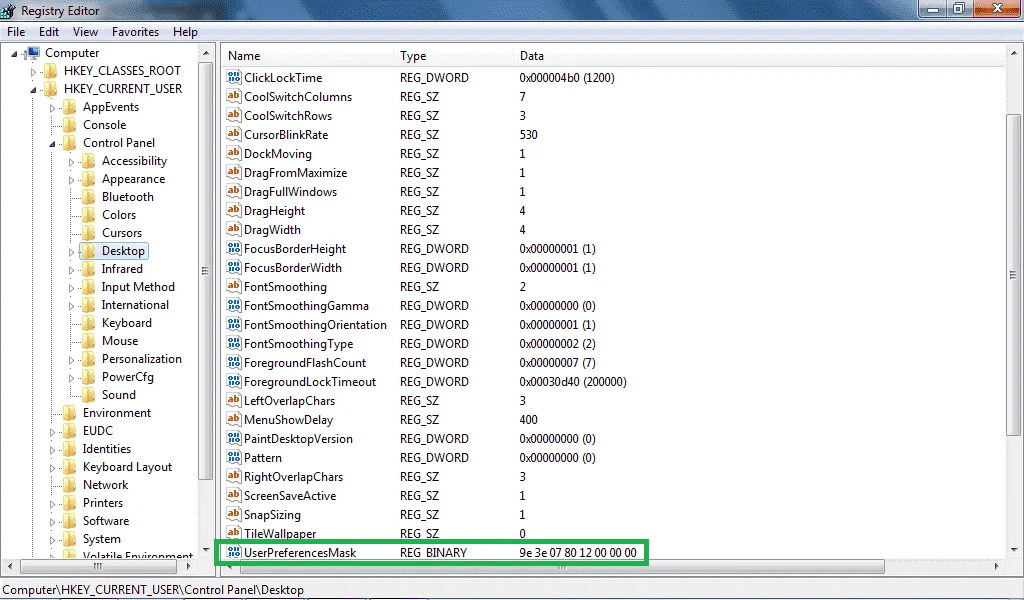Collapse the Computer root node
The width and height of the screenshot is (1024, 600).
(14, 54)
